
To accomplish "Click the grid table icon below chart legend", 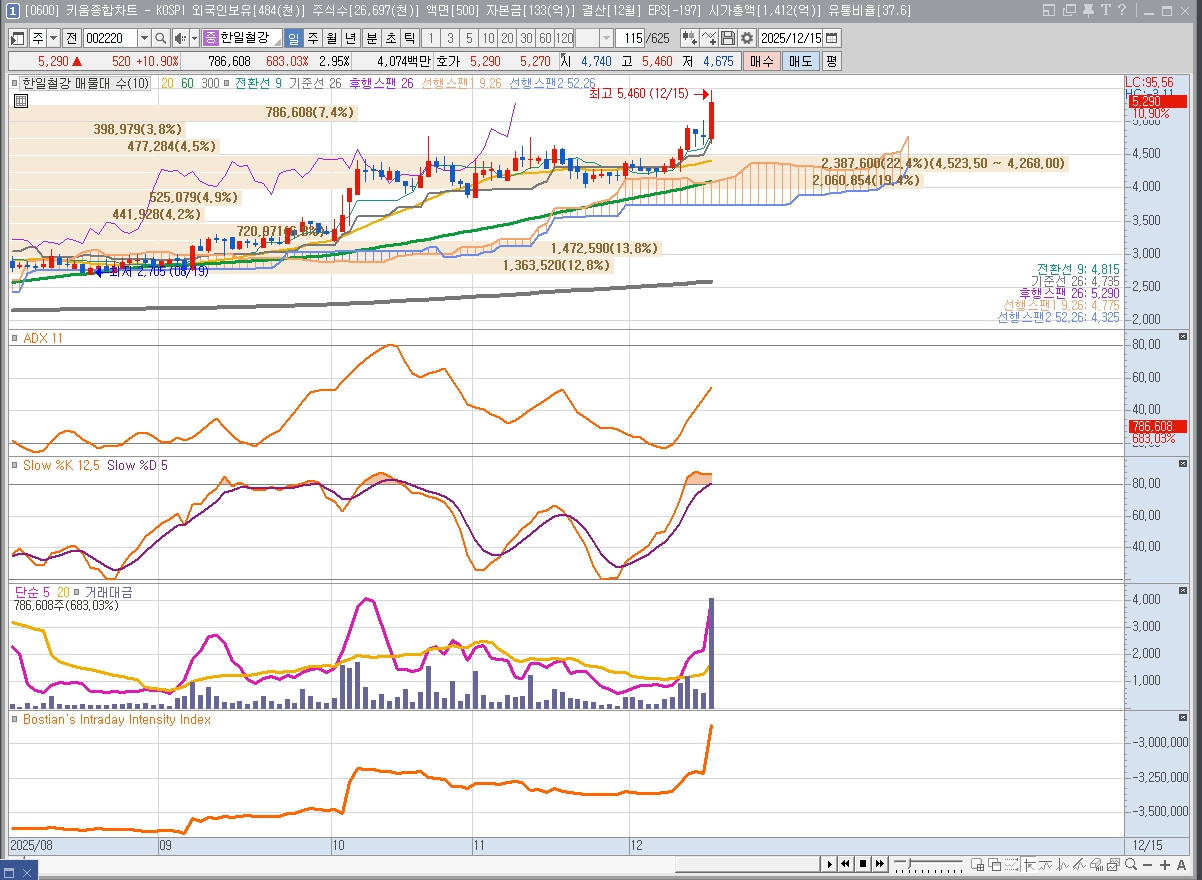I will 21,100.
